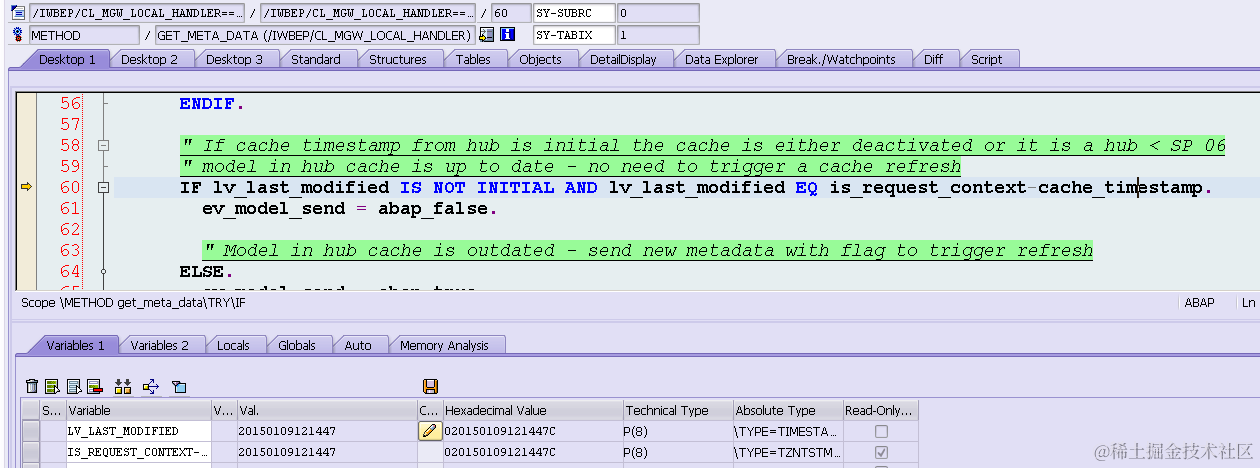The width and height of the screenshot is (1260, 468).
Task: Click the METHOD event type field
Action: [x=85, y=35]
